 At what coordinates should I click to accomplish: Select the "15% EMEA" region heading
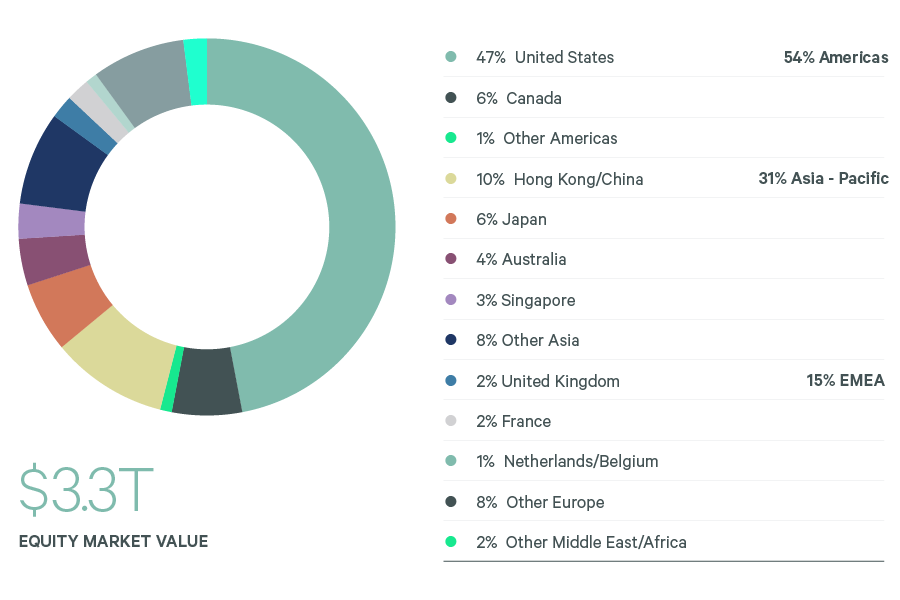(x=845, y=381)
